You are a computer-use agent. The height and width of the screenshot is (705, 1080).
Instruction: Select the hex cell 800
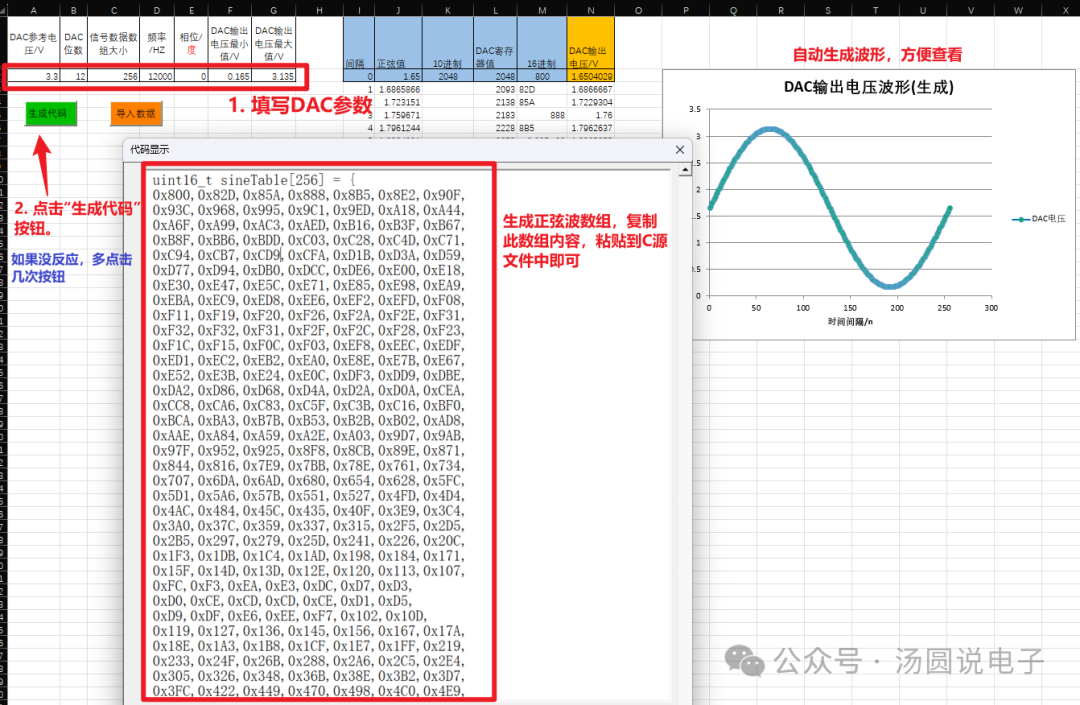pos(542,76)
